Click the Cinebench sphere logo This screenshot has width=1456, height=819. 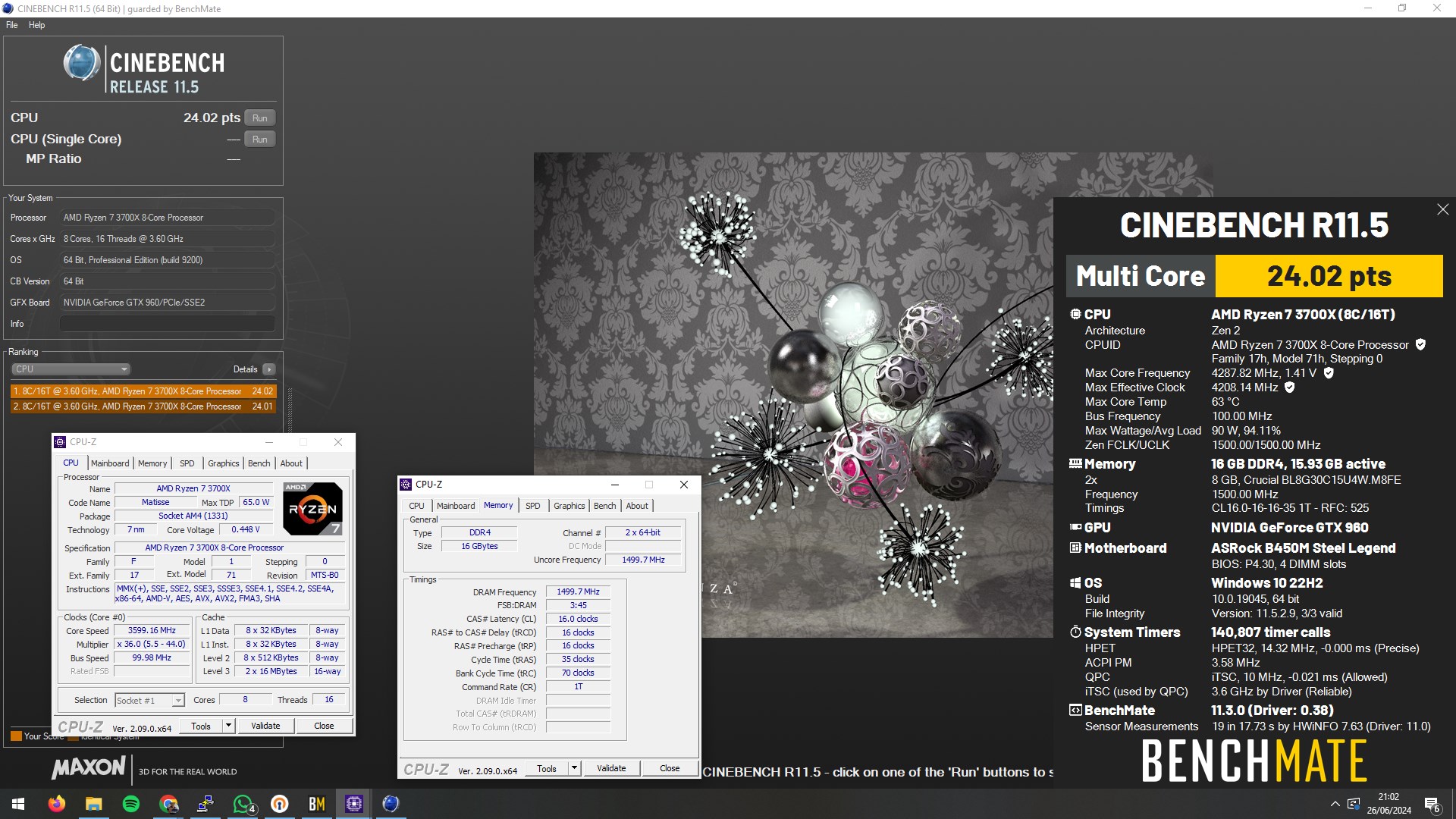(x=82, y=63)
